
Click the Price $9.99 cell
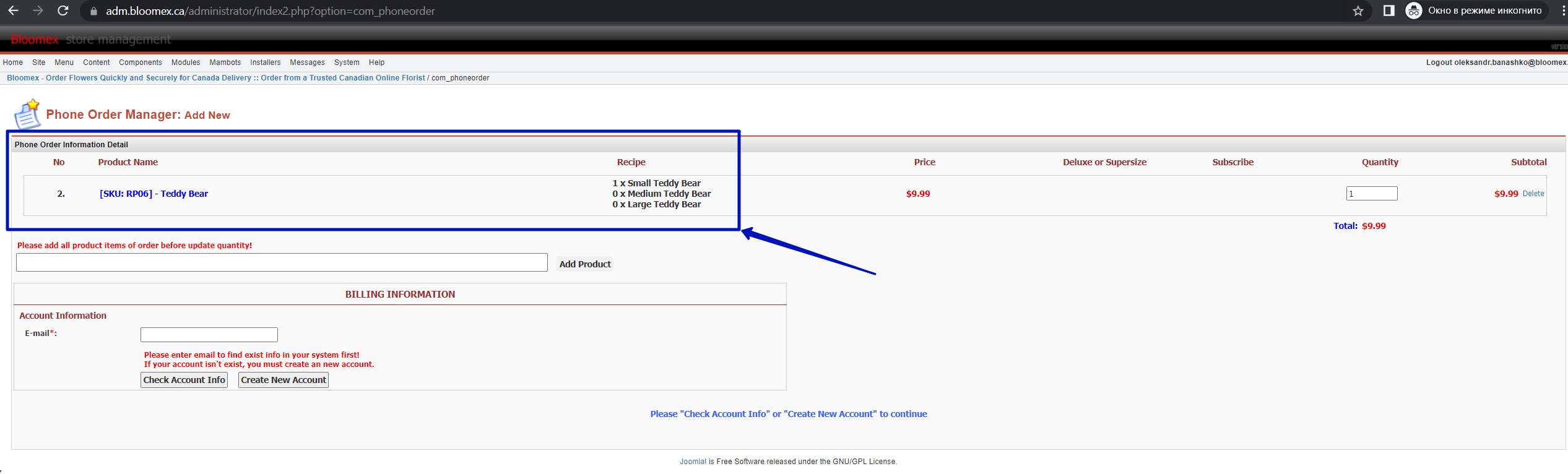(x=918, y=194)
